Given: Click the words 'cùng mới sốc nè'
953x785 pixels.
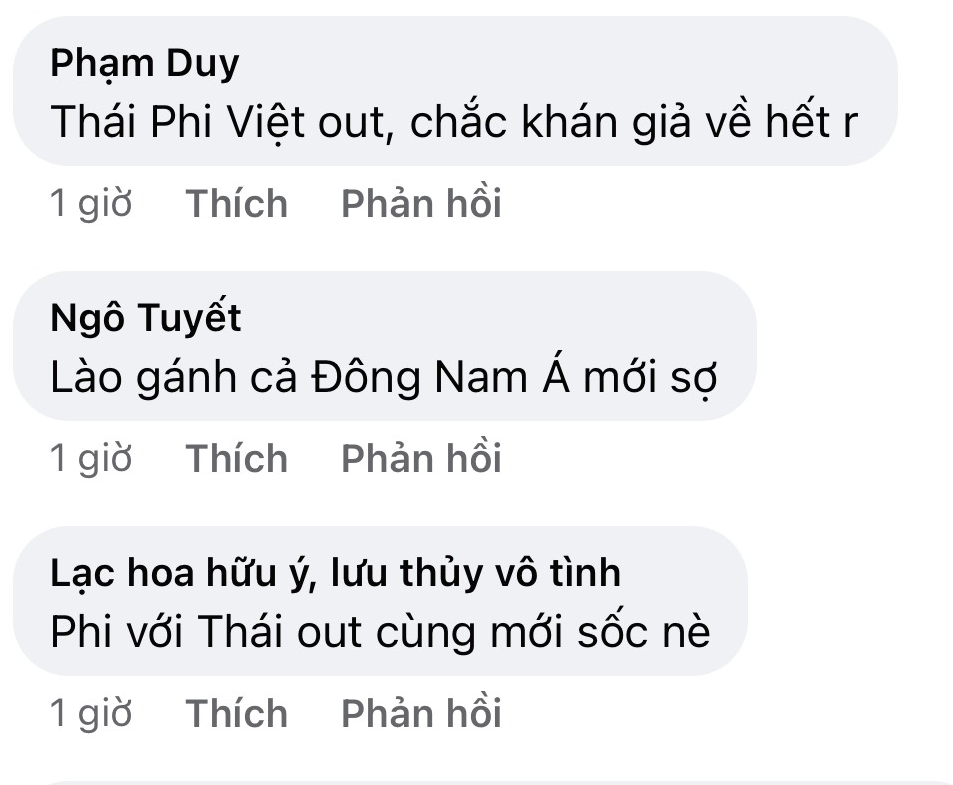Looking at the screenshot, I should pos(543,633).
